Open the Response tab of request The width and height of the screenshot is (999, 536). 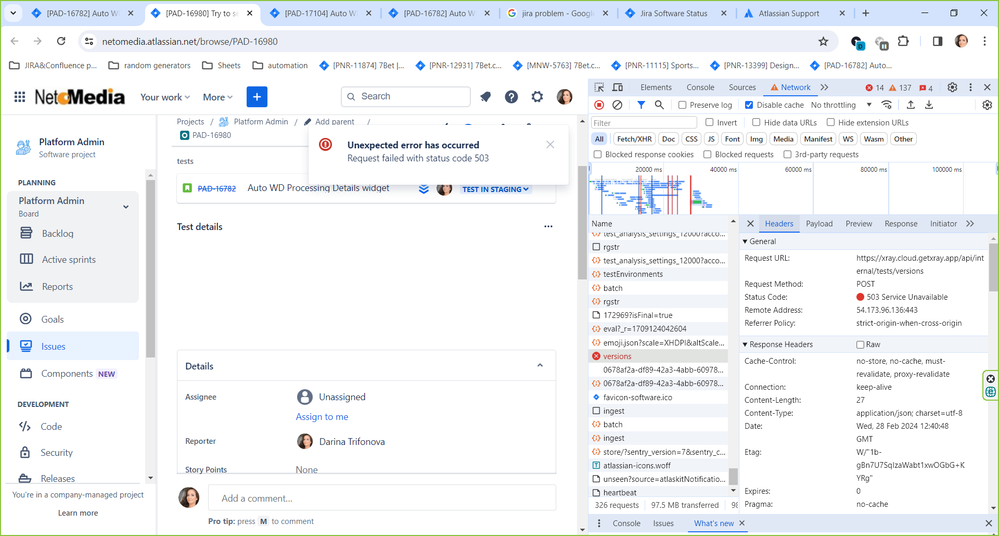[x=901, y=224]
